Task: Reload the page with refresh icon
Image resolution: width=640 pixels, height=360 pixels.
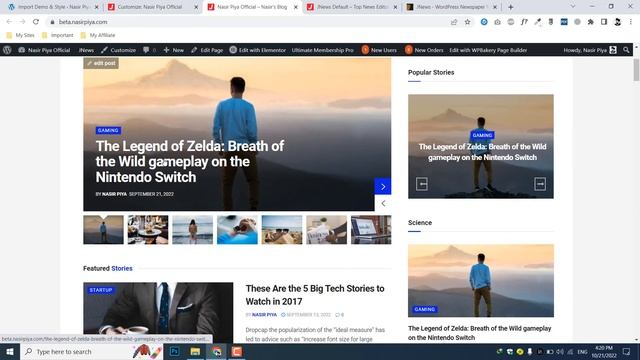Action: point(36,22)
